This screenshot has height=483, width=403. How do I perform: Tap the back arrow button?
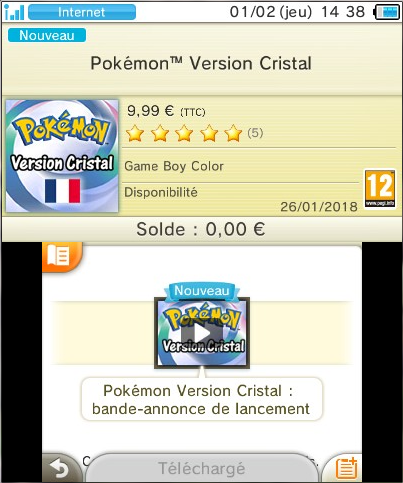[61, 468]
